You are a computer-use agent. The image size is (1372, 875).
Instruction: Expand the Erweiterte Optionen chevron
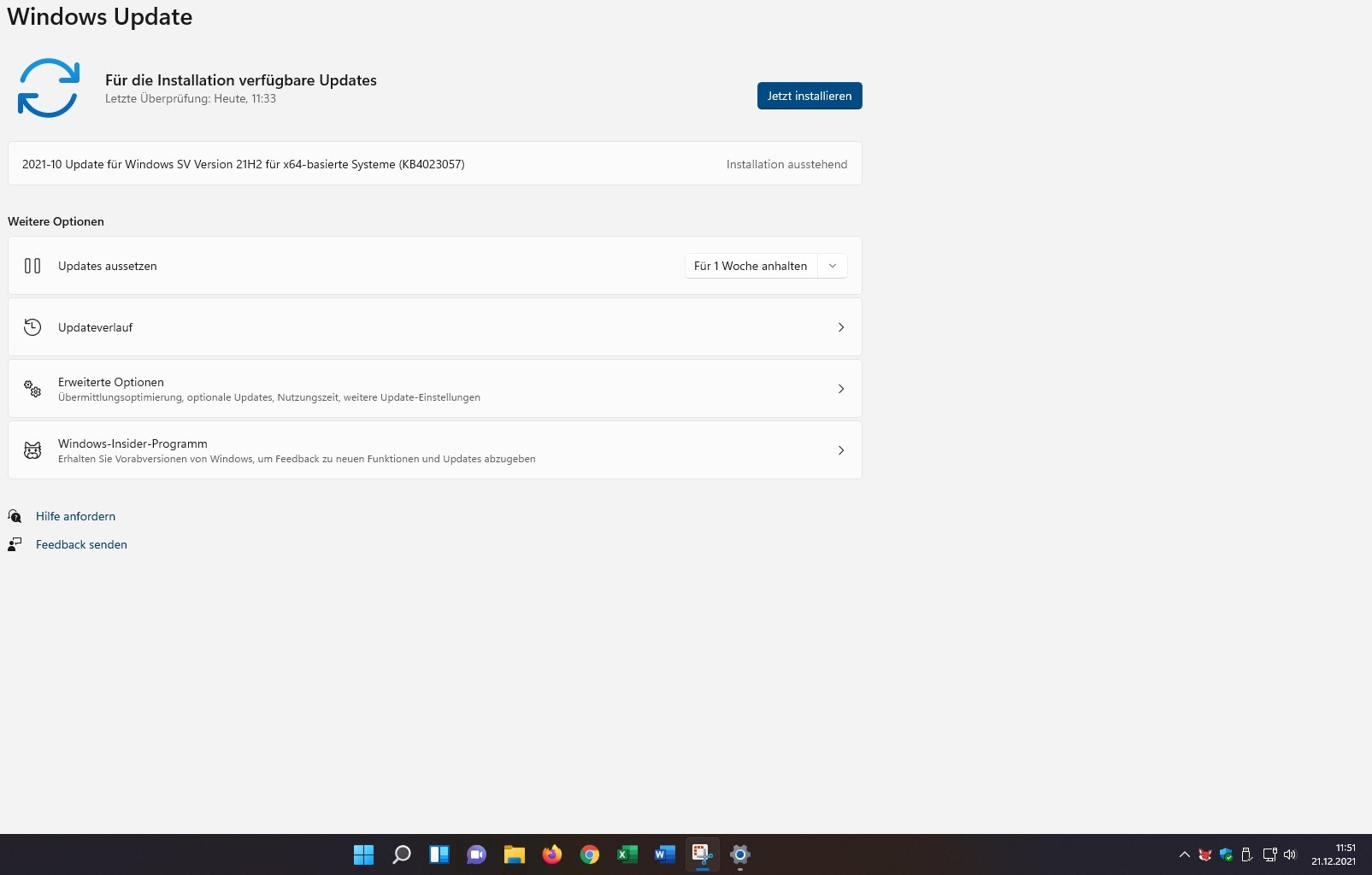[x=841, y=389]
